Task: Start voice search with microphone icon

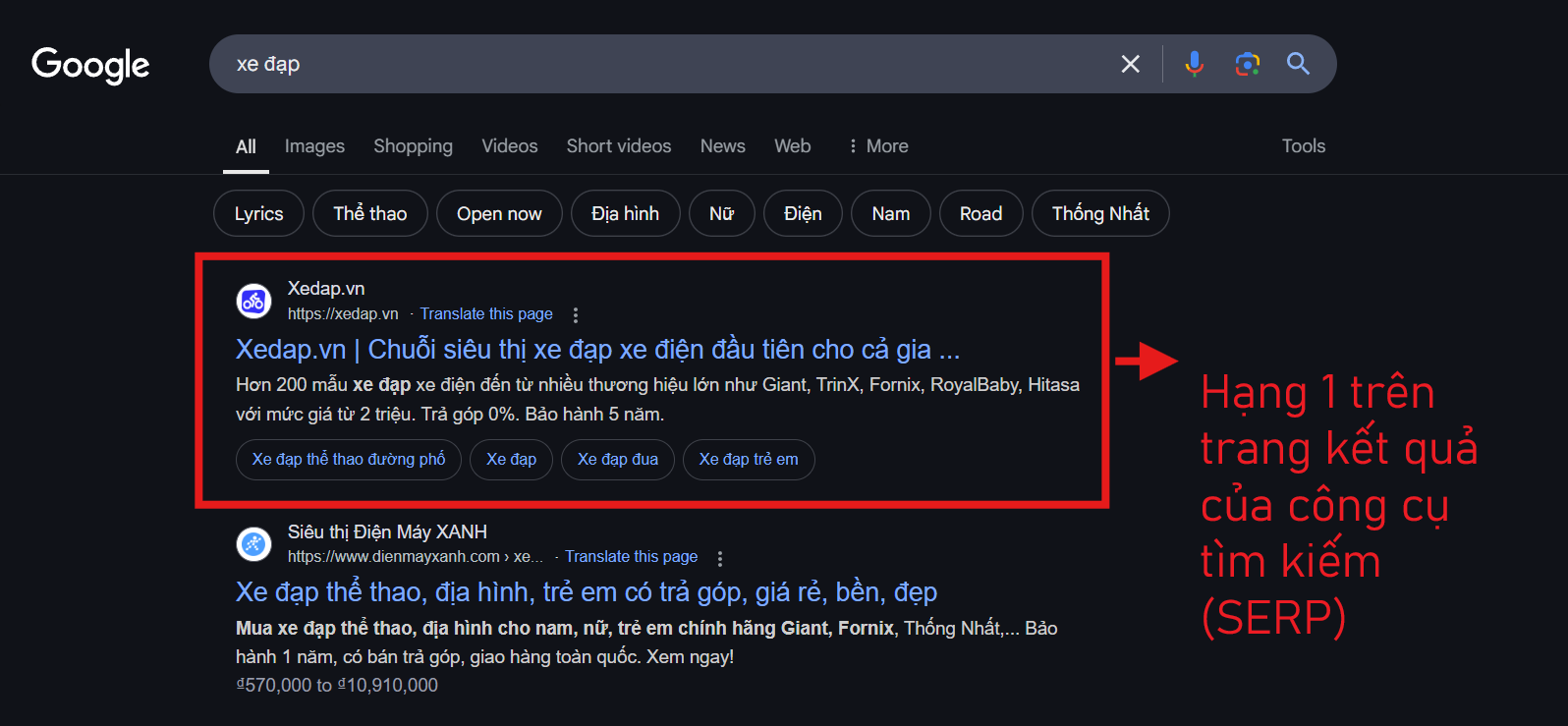Action: pyautogui.click(x=1194, y=64)
